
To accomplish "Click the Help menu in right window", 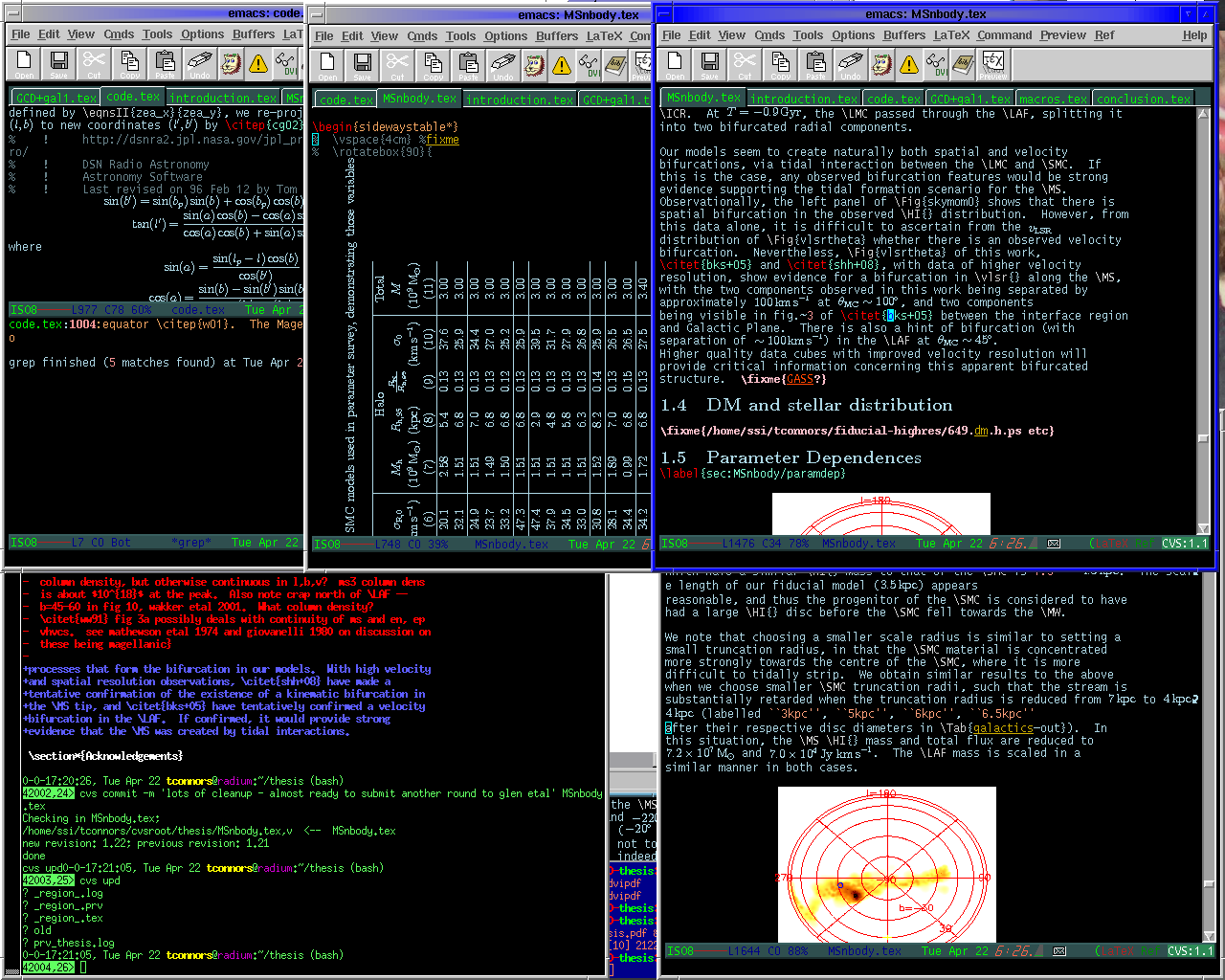I will 1194,34.
